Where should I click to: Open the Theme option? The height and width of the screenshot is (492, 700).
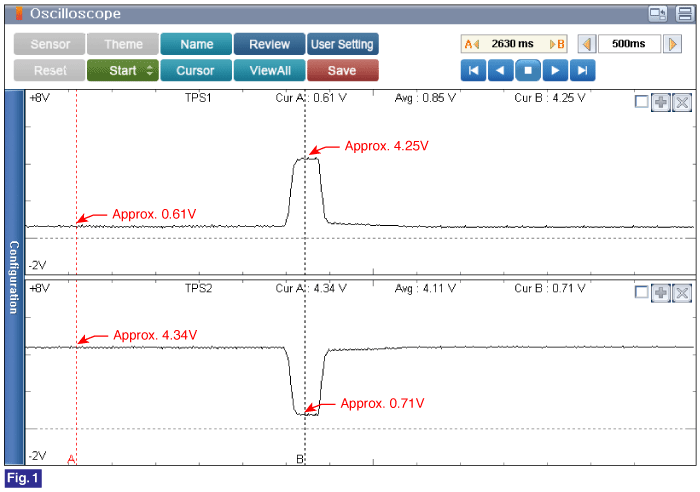(123, 44)
